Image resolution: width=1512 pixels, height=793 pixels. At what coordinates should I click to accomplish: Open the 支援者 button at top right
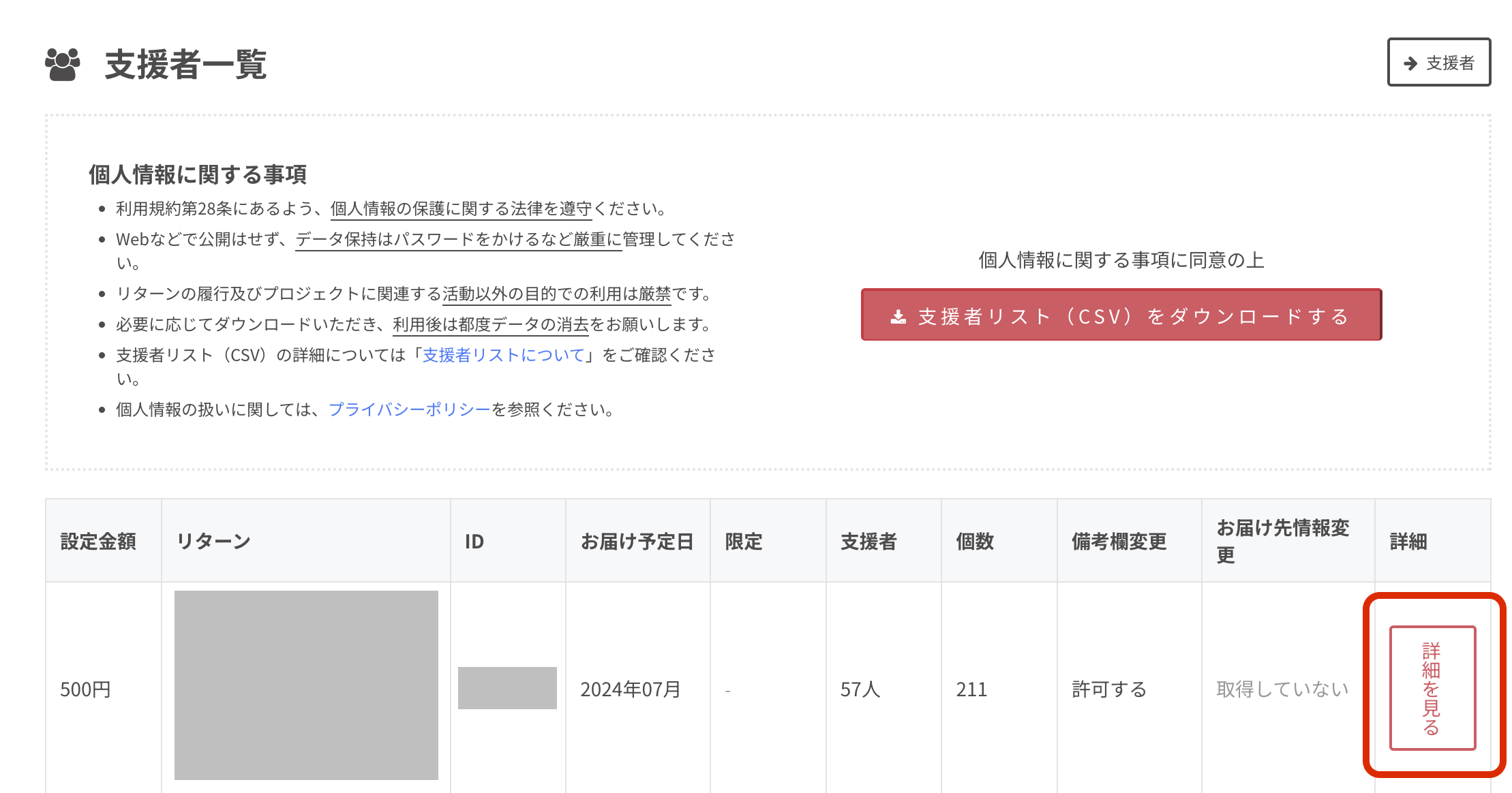pos(1438,63)
